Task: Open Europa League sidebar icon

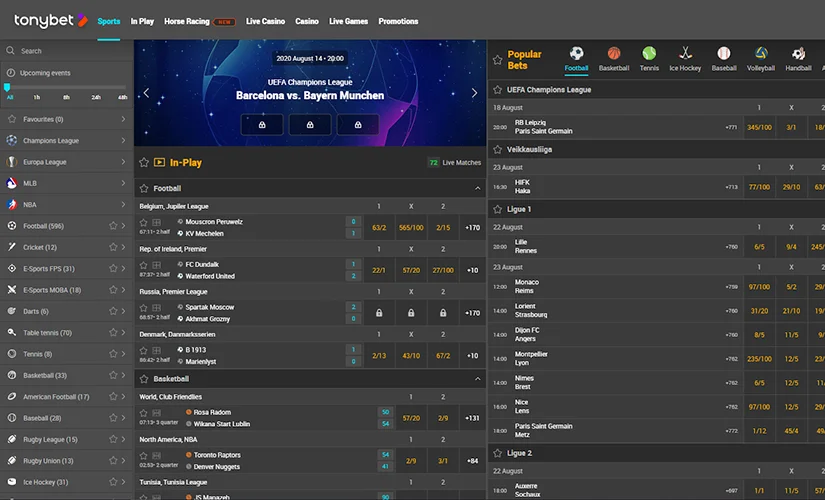Action: click(x=12, y=162)
